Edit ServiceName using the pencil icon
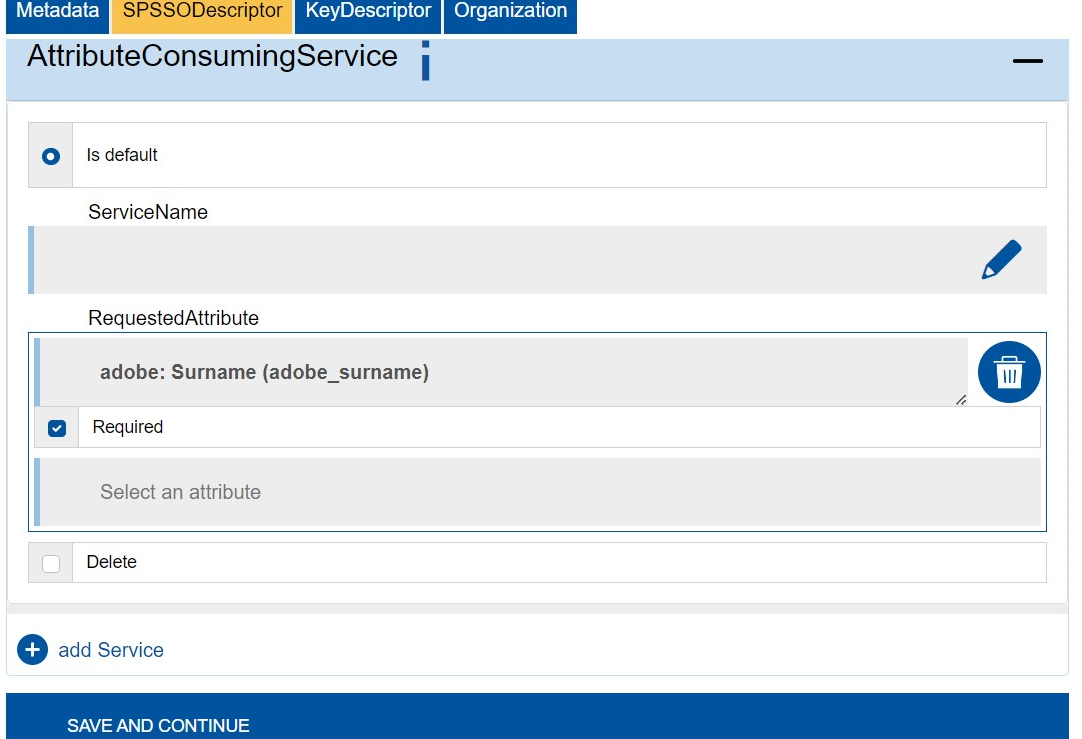The width and height of the screenshot is (1082, 739). click(x=1004, y=258)
